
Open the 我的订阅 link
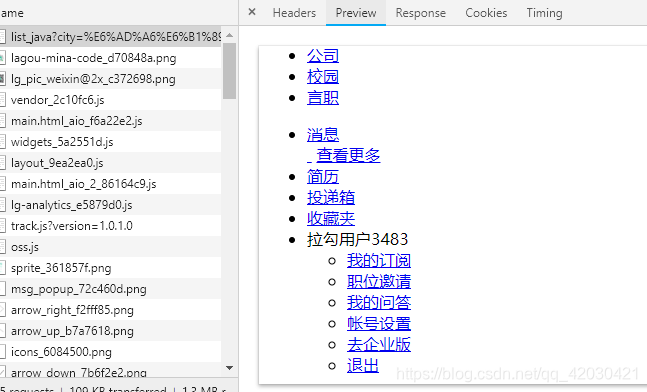coord(379,261)
